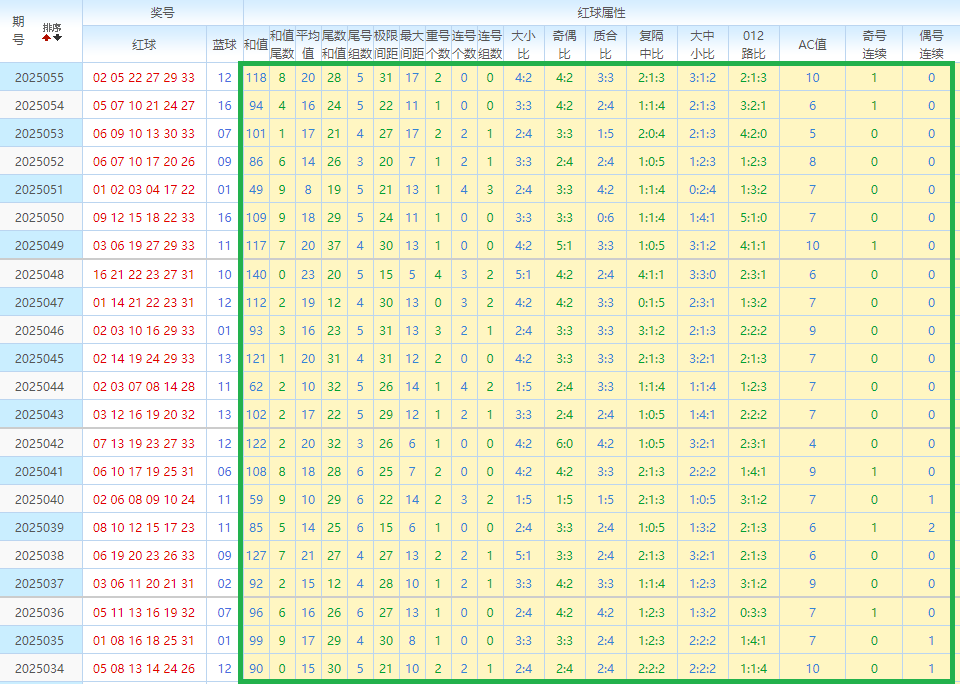Select the 偶号连续 column header
This screenshot has width=960, height=684.
pos(931,44)
